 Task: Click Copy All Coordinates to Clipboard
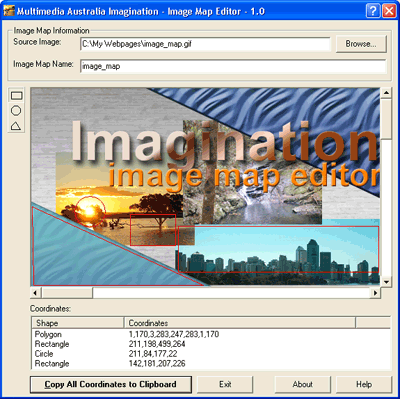[111, 384]
